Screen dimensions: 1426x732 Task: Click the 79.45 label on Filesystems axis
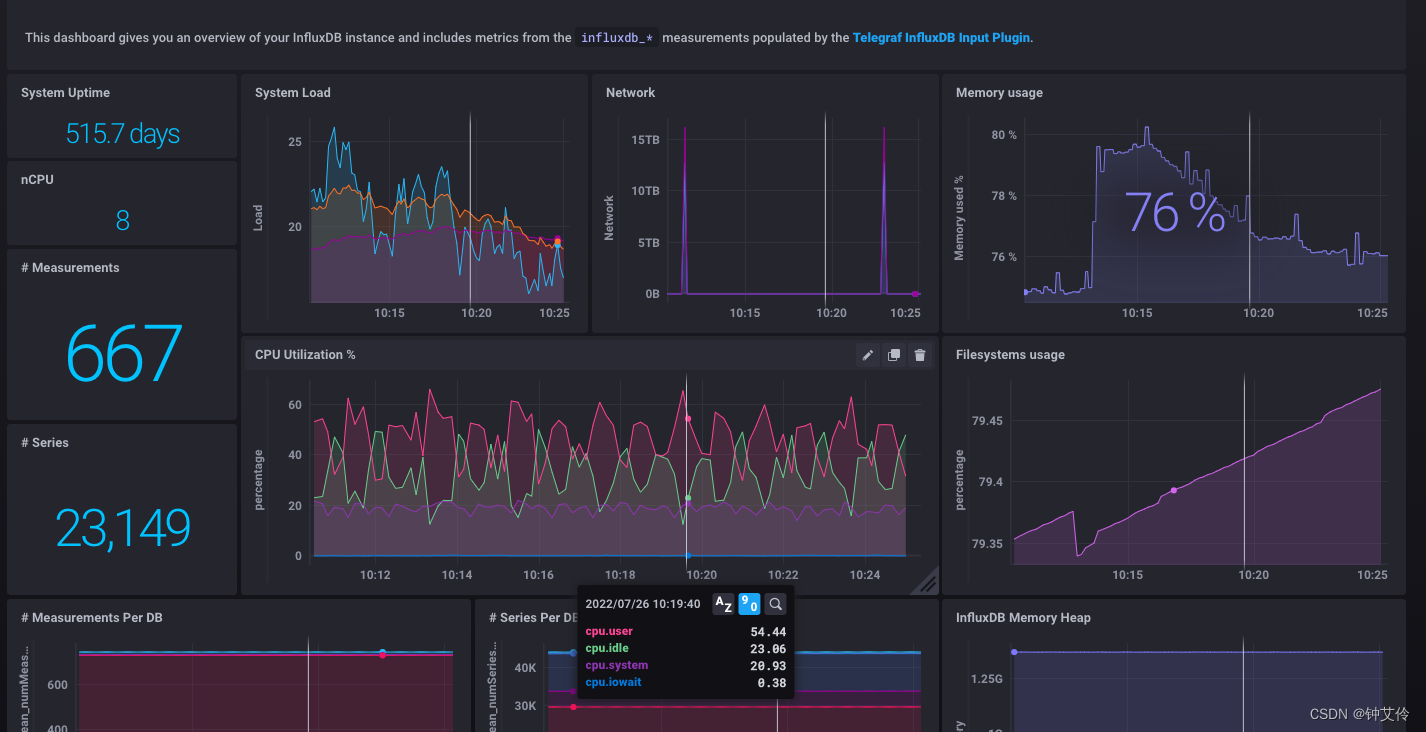987,421
